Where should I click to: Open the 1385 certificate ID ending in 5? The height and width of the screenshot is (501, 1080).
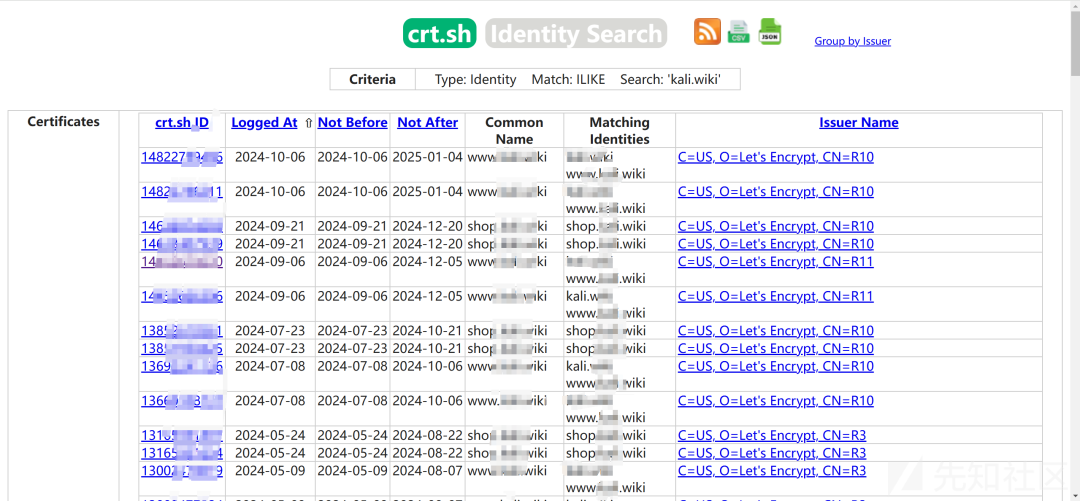pyautogui.click(x=182, y=349)
